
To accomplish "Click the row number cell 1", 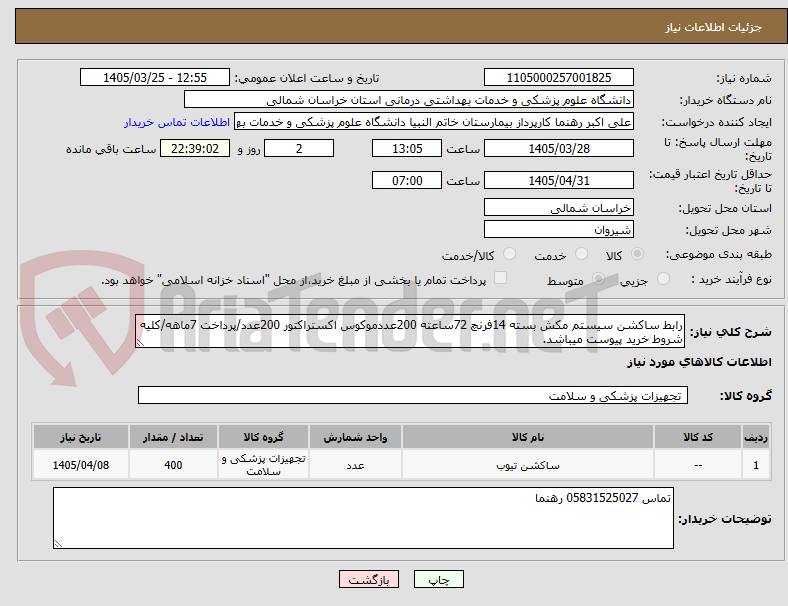I will [x=756, y=465].
